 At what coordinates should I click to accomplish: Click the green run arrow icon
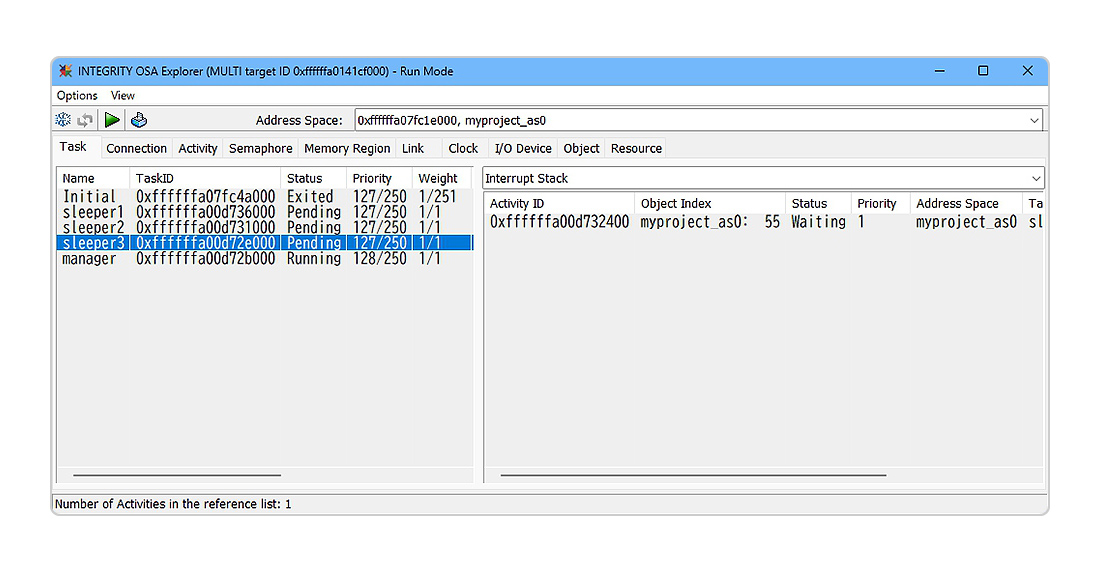[x=112, y=120]
